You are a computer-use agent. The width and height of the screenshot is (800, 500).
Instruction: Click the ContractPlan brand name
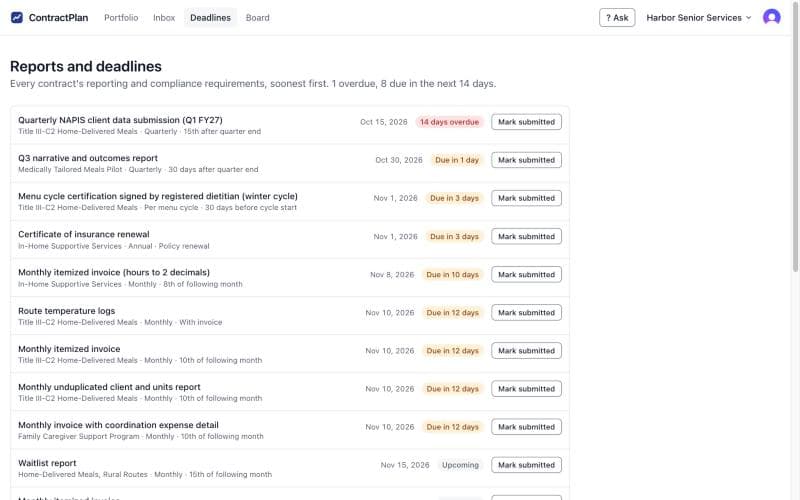58,17
